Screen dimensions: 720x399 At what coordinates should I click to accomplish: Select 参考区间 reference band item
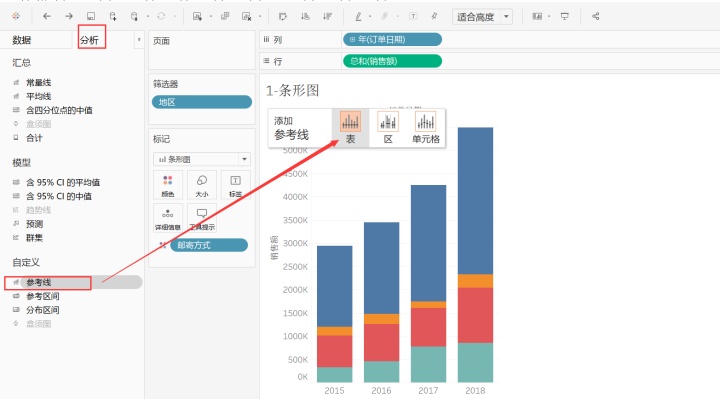point(43,296)
